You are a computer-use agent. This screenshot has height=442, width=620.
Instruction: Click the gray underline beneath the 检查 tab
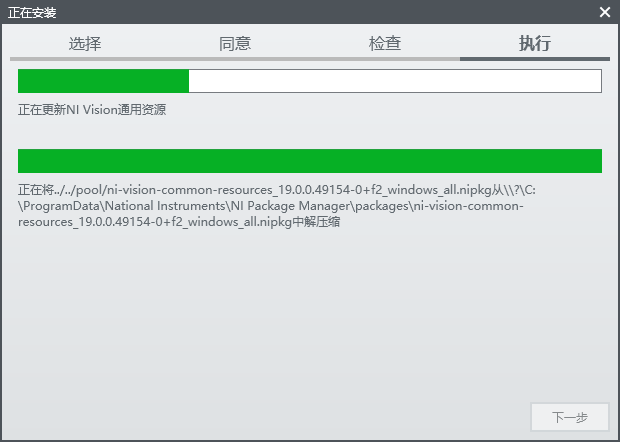point(385,58)
